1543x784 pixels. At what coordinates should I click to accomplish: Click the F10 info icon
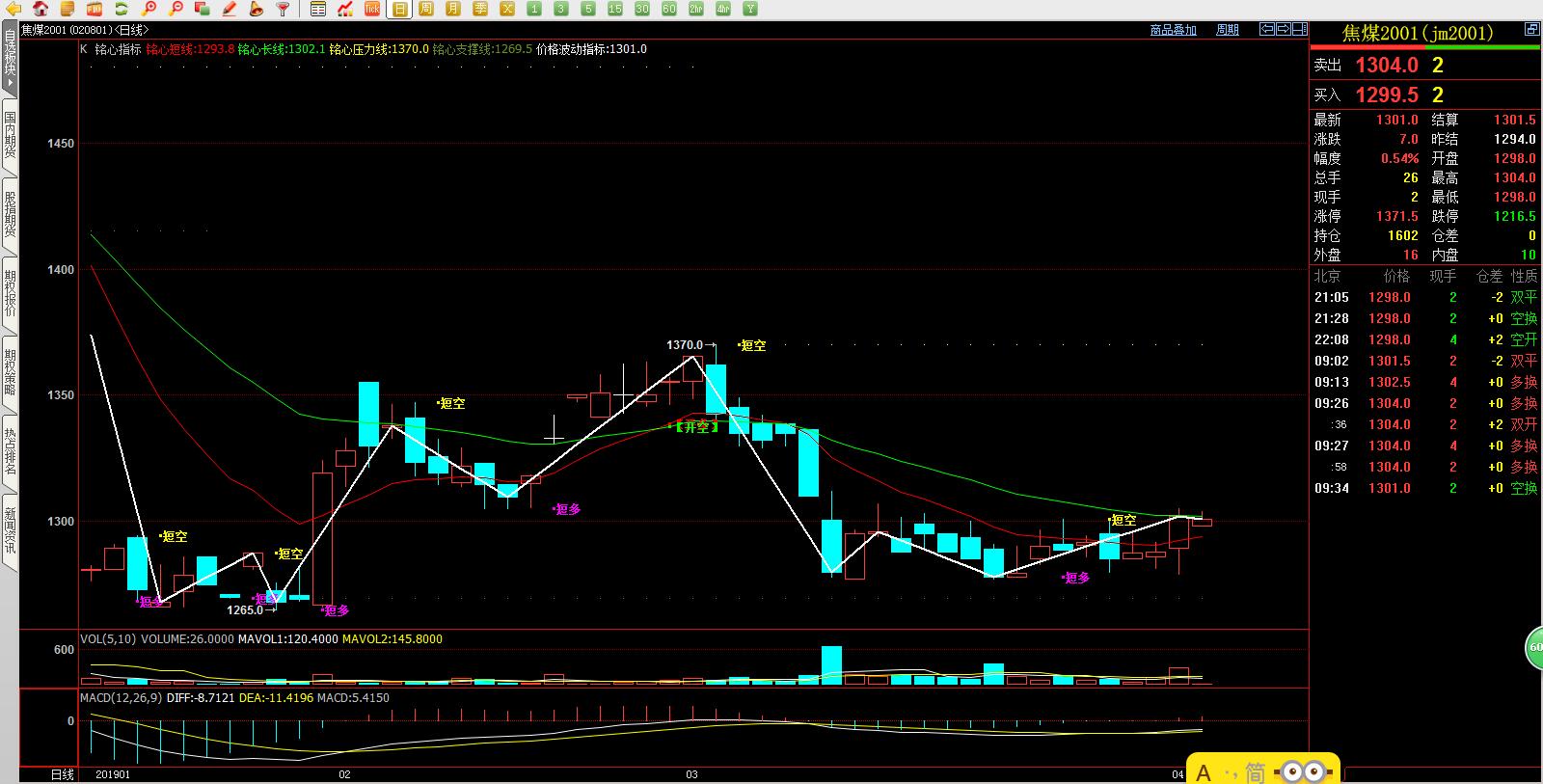[95, 9]
